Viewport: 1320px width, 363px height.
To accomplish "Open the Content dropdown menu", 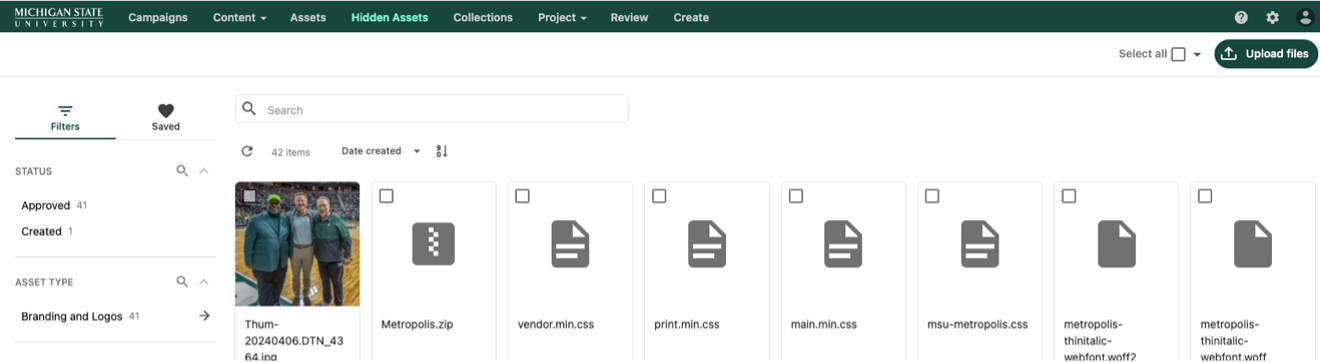I will pyautogui.click(x=239, y=17).
